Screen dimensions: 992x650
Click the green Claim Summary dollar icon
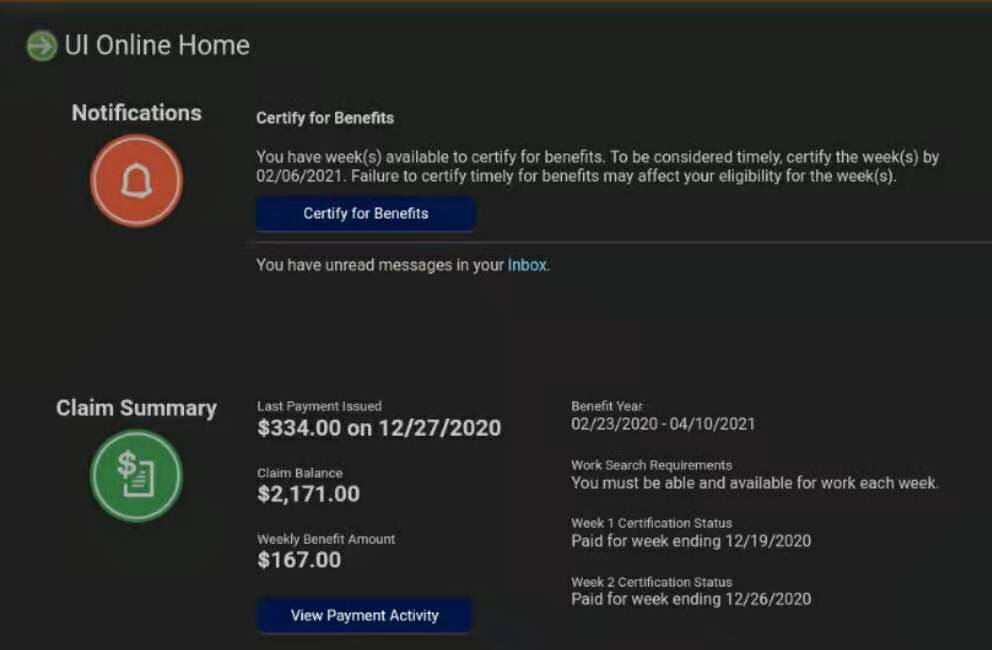[x=136, y=475]
